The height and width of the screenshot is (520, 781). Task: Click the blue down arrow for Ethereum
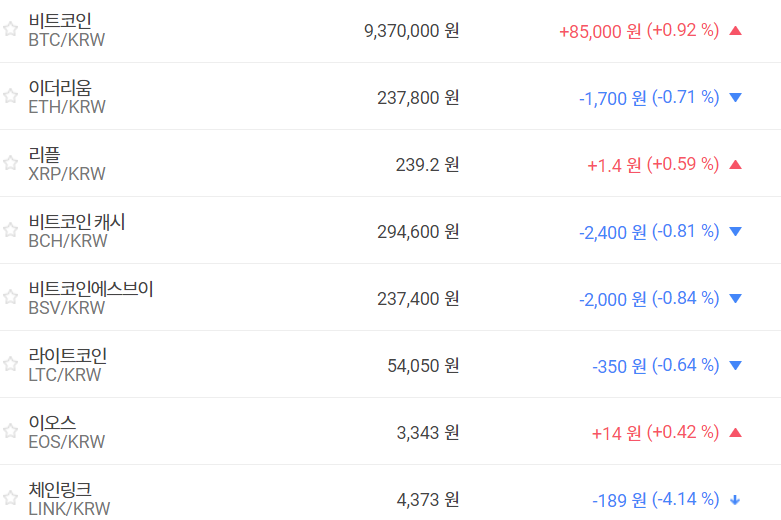736,97
